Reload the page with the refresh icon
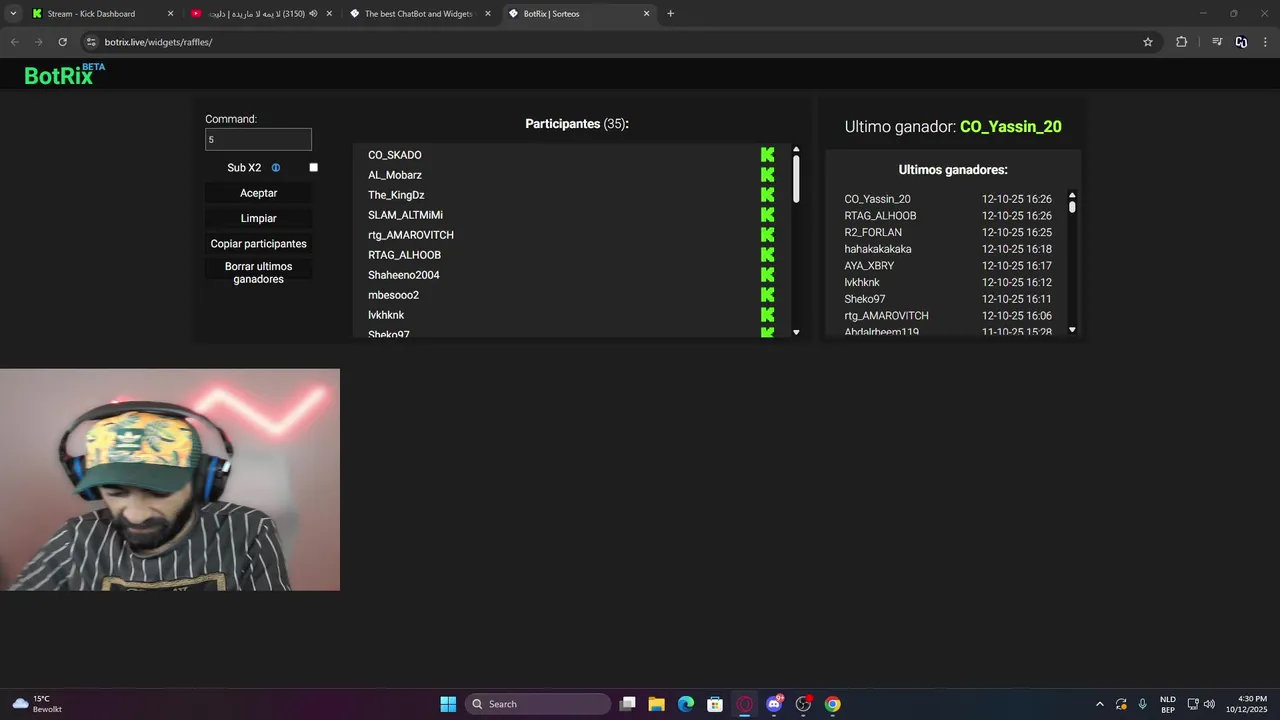The width and height of the screenshot is (1280, 720). point(62,42)
